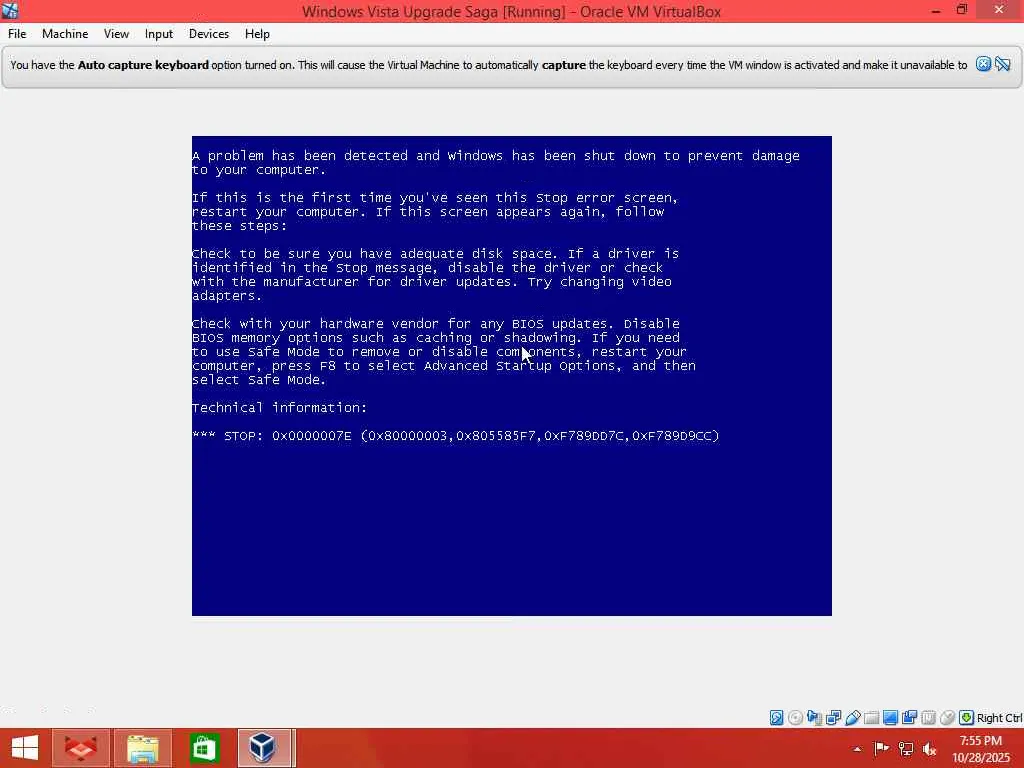The width and height of the screenshot is (1024, 768).
Task: Show hidden system tray icons arrow
Action: [857, 749]
